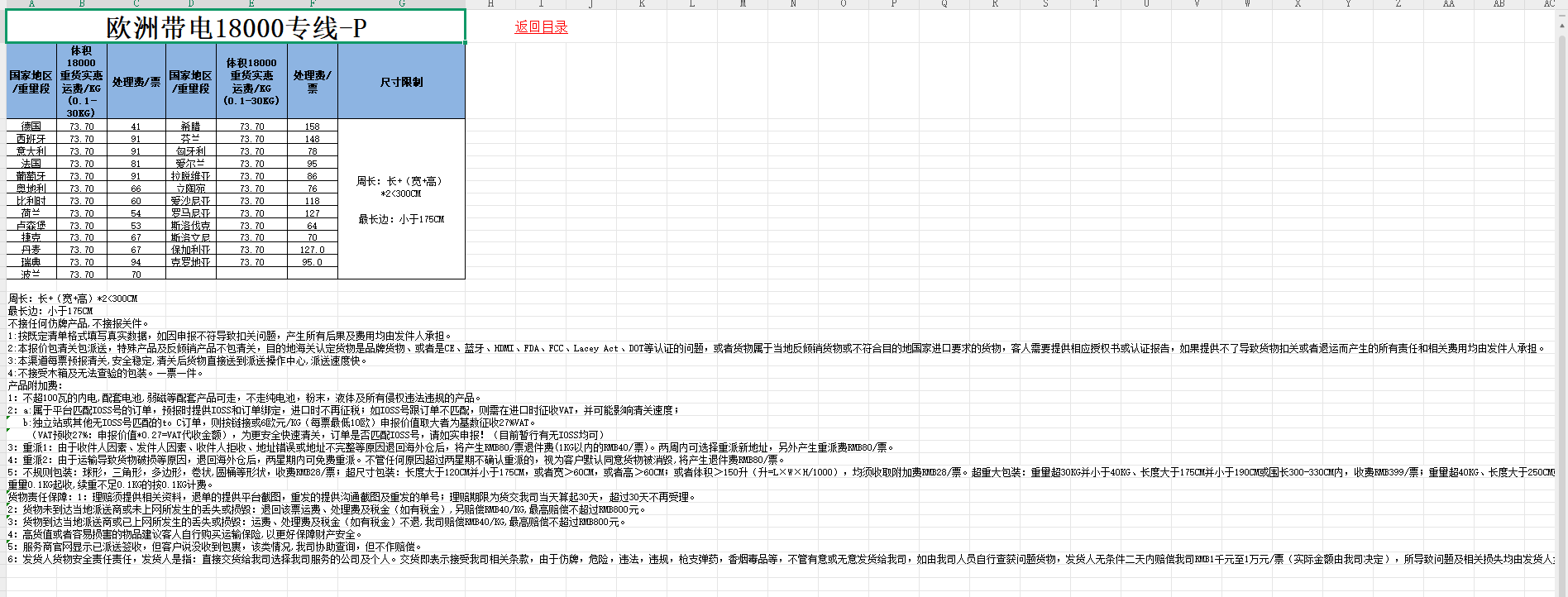Select handling fee 148 for 芬兰
Viewport: 1568px width, 597px height.
(x=313, y=139)
